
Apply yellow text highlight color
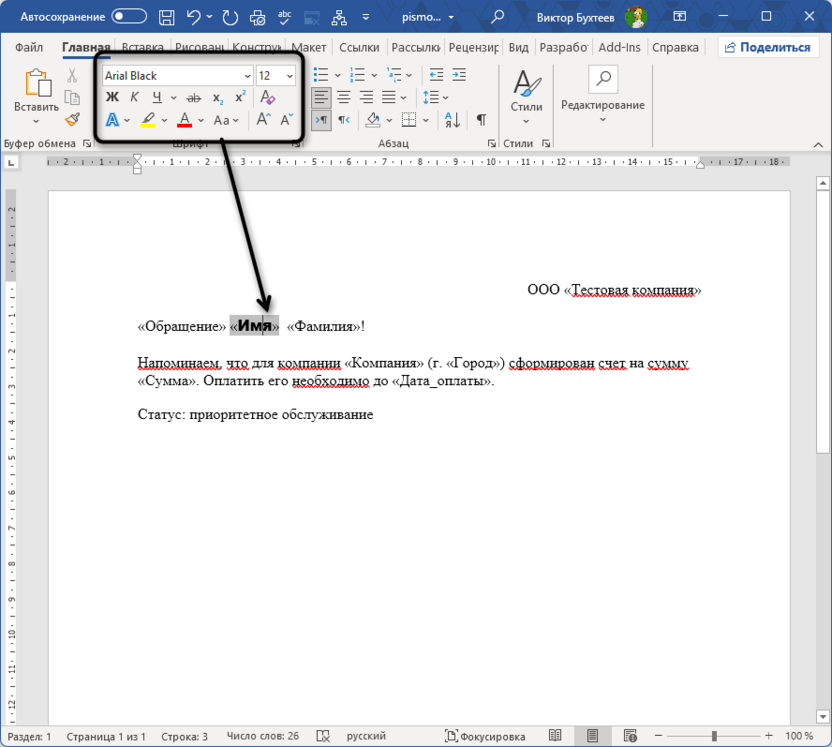[149, 120]
